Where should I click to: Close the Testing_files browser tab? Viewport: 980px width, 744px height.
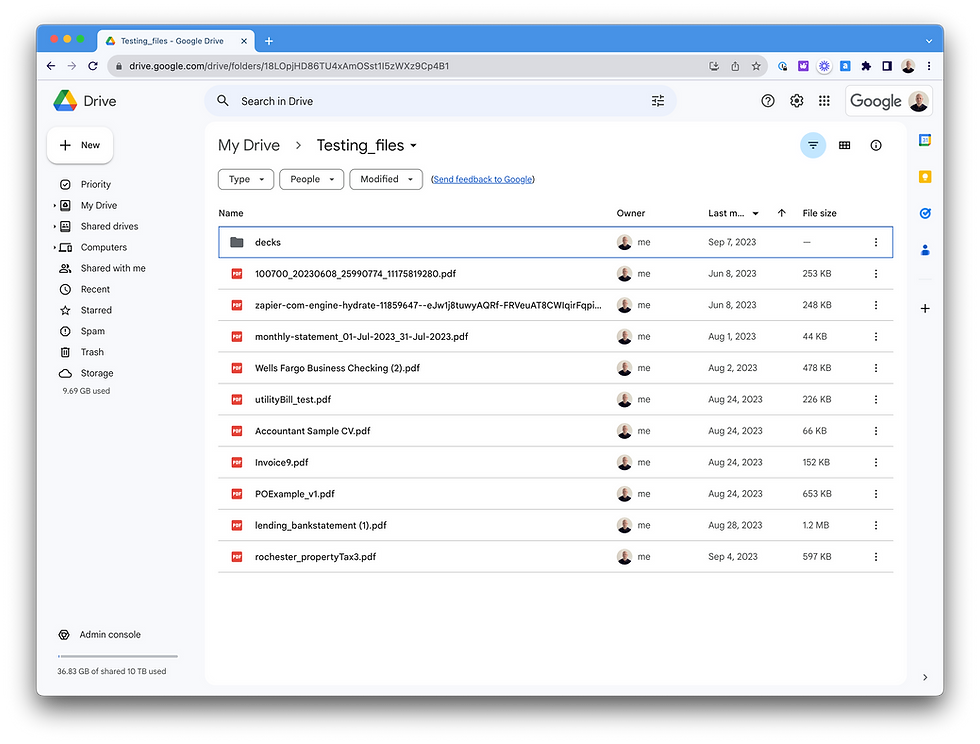(244, 41)
